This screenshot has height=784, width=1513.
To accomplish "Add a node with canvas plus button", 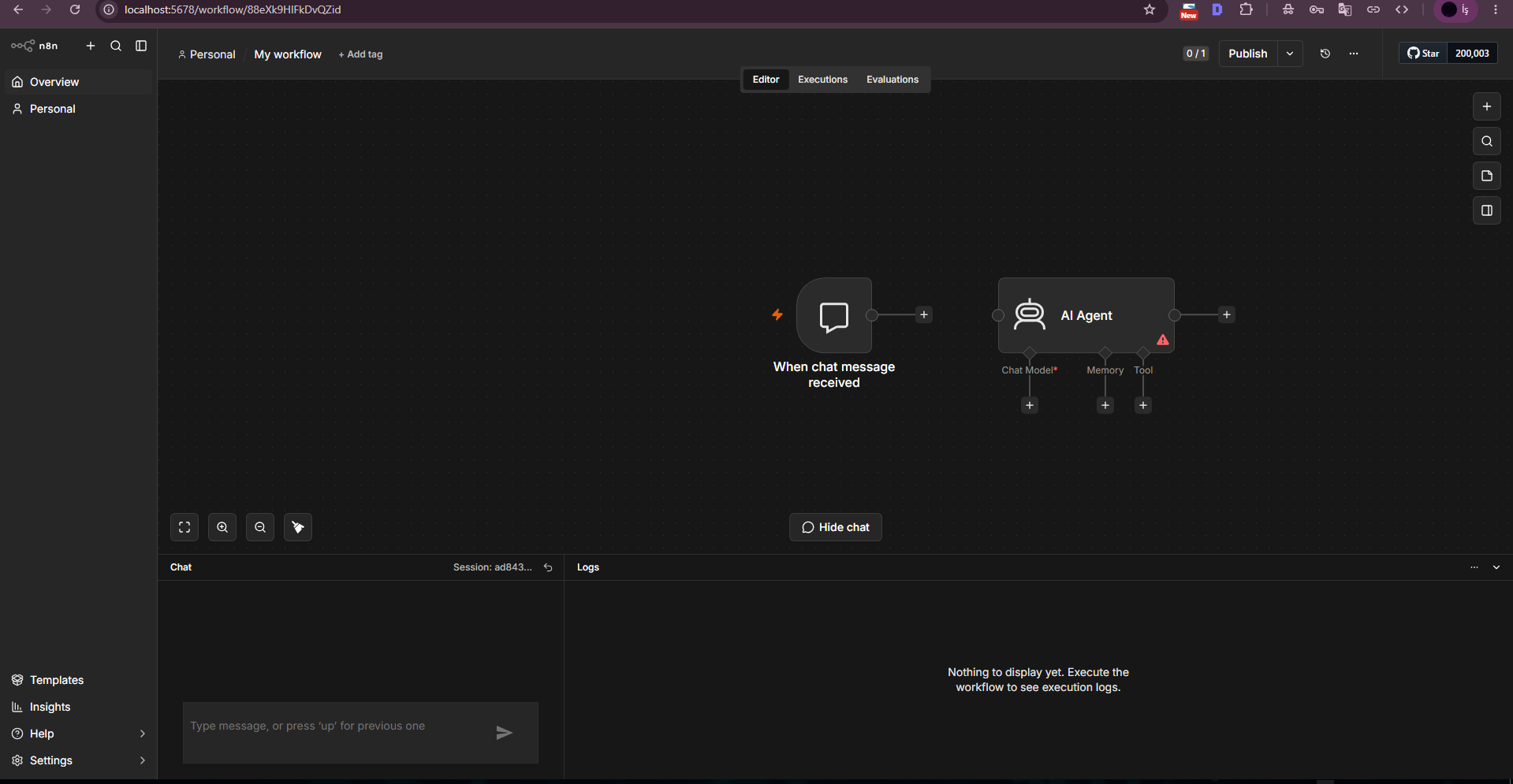I will (x=1487, y=106).
